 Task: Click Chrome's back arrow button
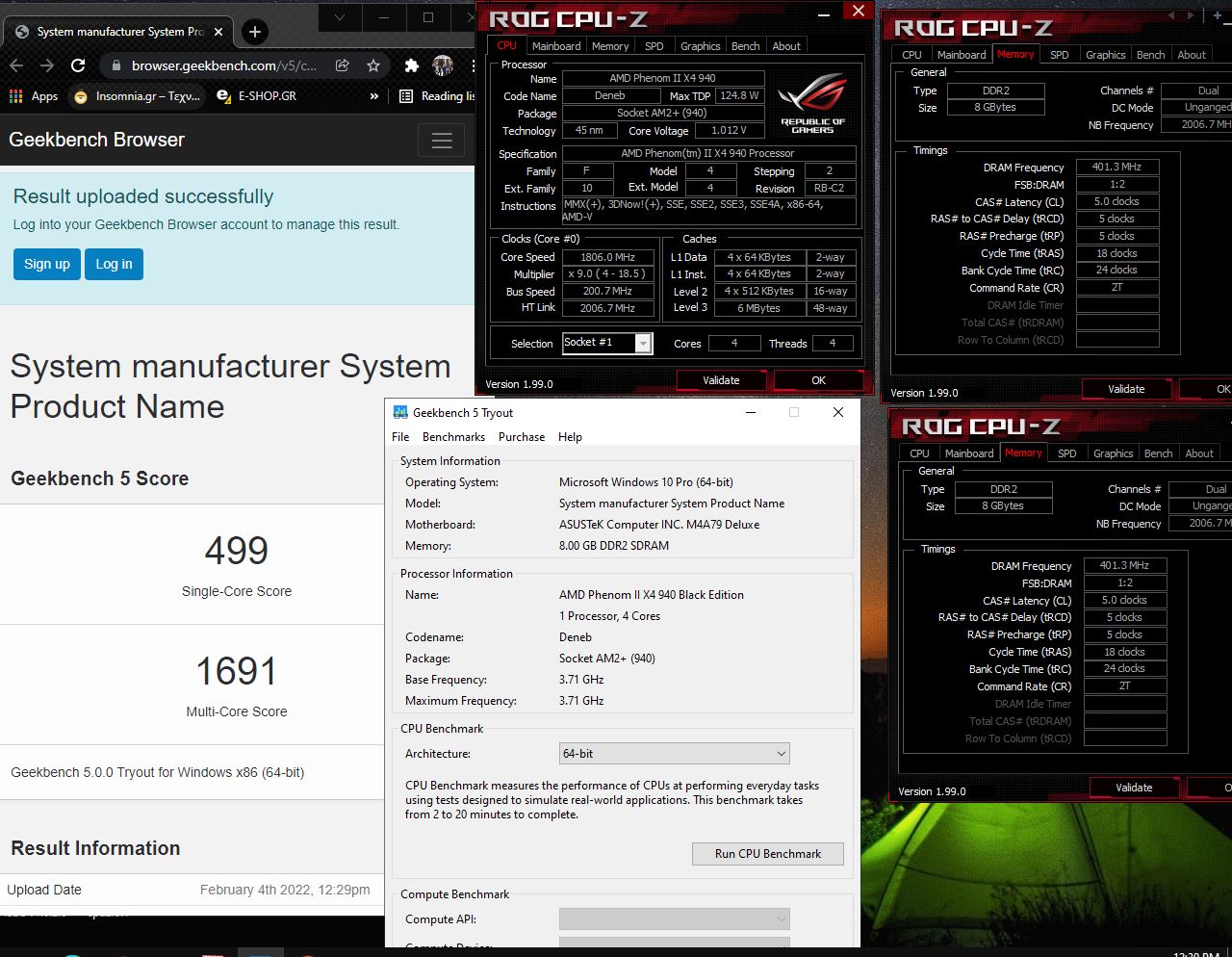(16, 65)
